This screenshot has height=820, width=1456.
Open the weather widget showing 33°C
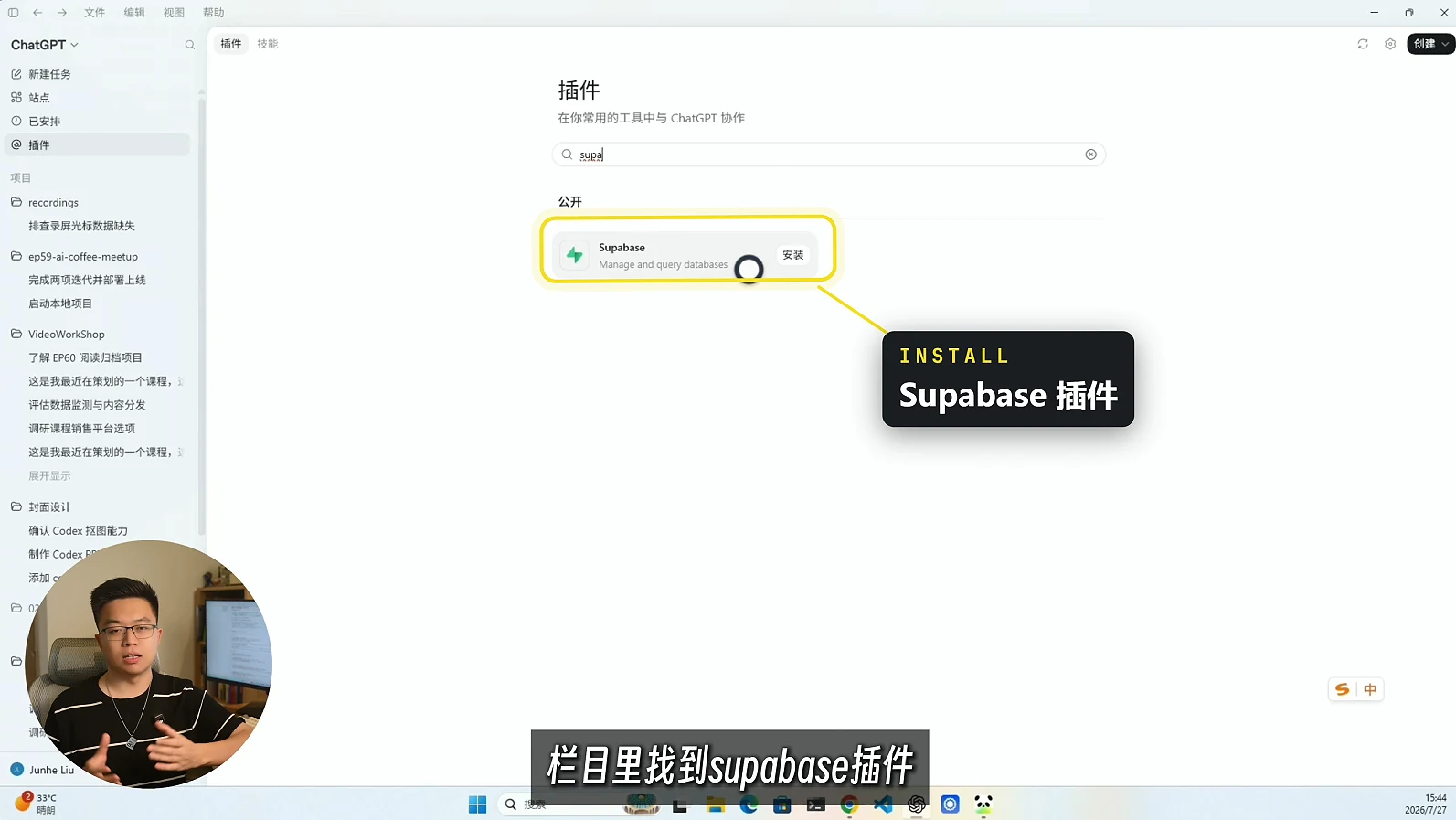37,804
